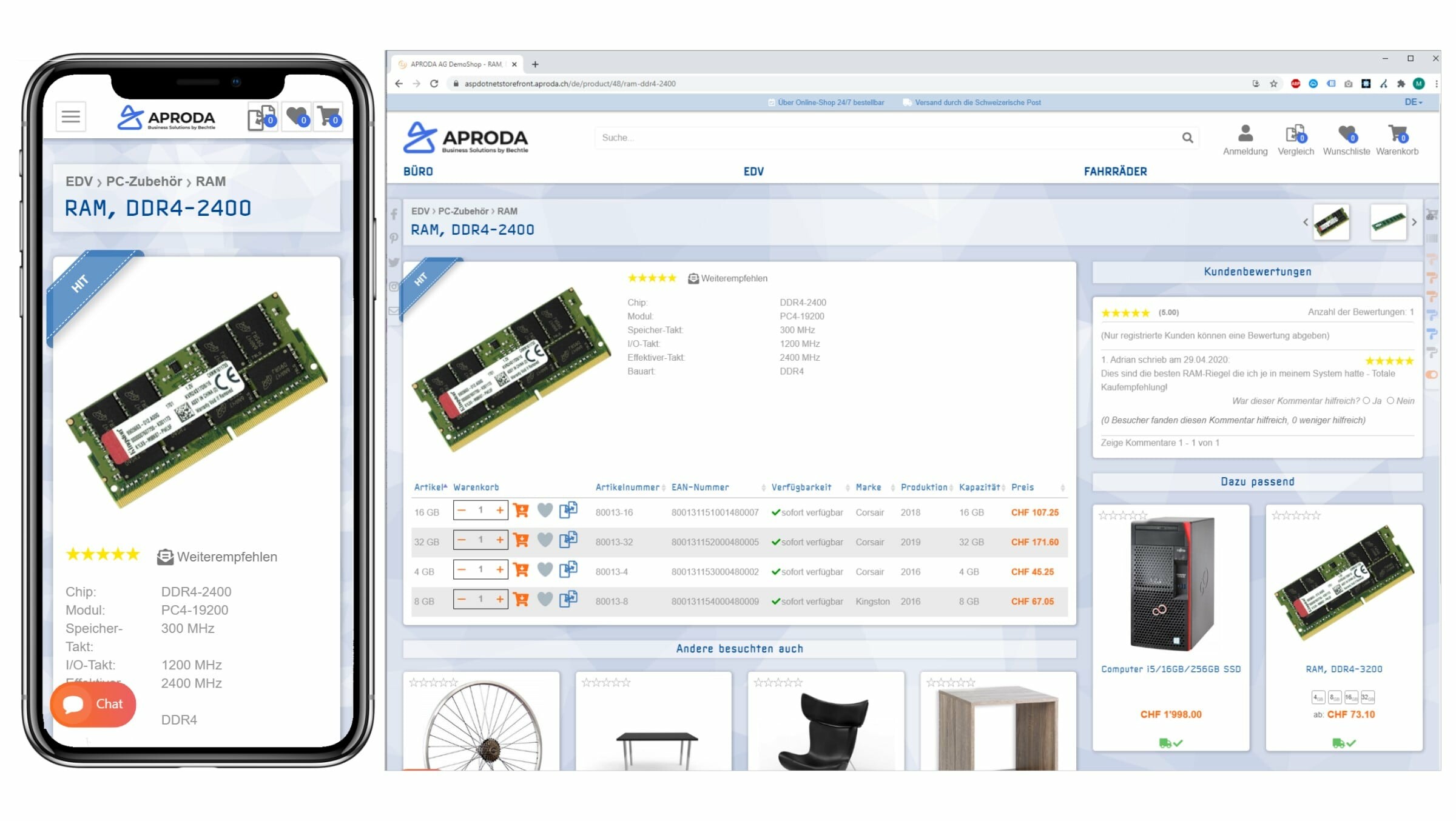This screenshot has height=821, width=1456.
Task: Add 32 GB RAM to cart
Action: tap(521, 540)
